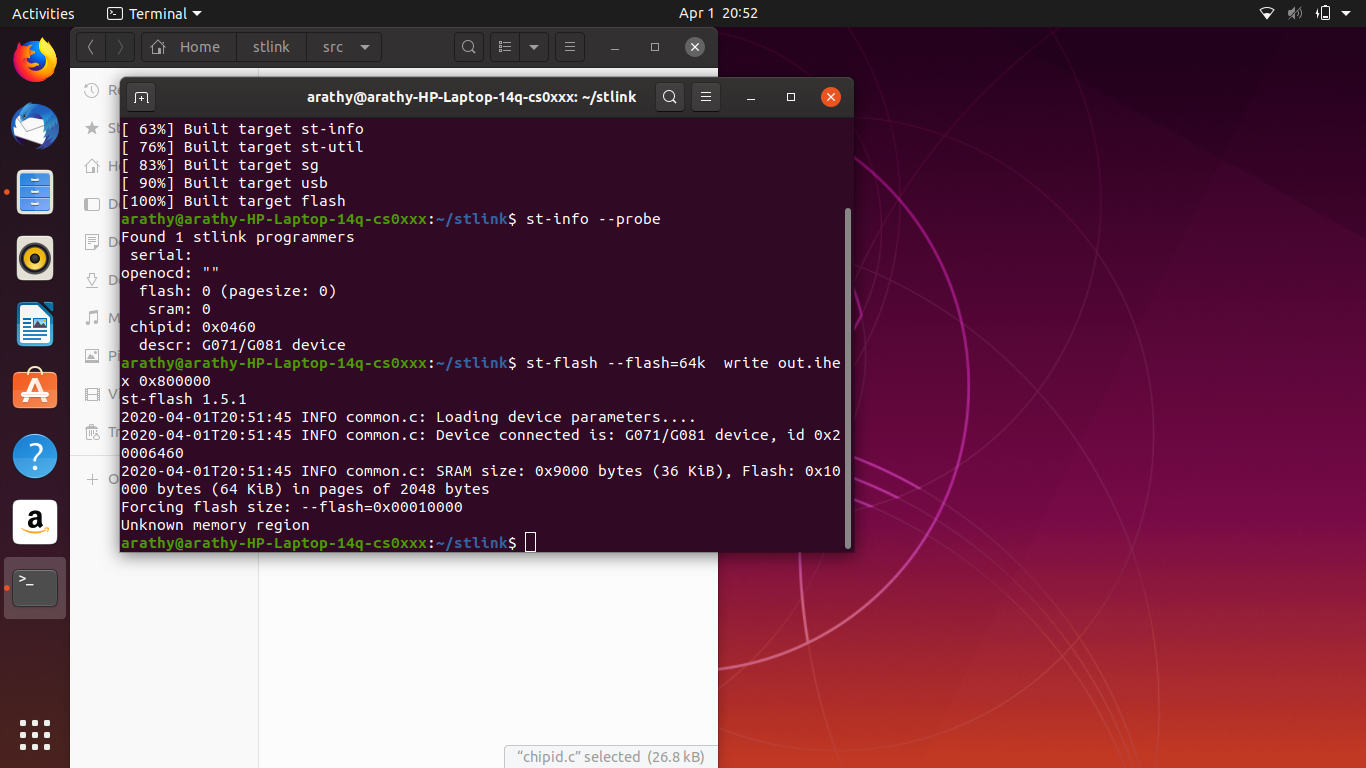Open the view options dropdown in Files

click(x=533, y=46)
